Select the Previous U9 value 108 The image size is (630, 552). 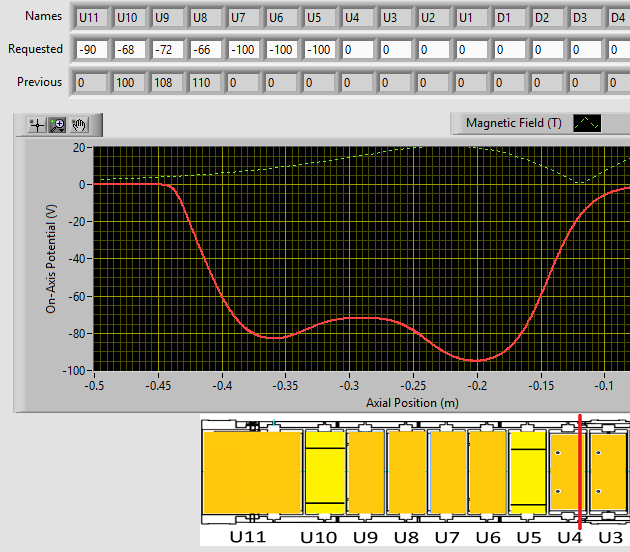coord(166,82)
